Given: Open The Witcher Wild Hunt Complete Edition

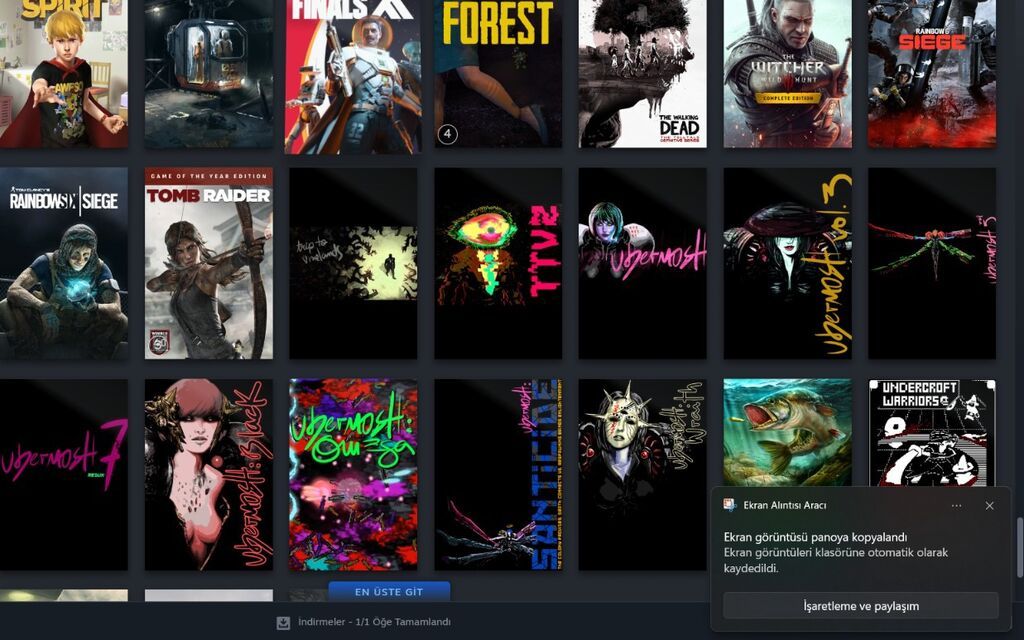Looking at the screenshot, I should pos(788,73).
